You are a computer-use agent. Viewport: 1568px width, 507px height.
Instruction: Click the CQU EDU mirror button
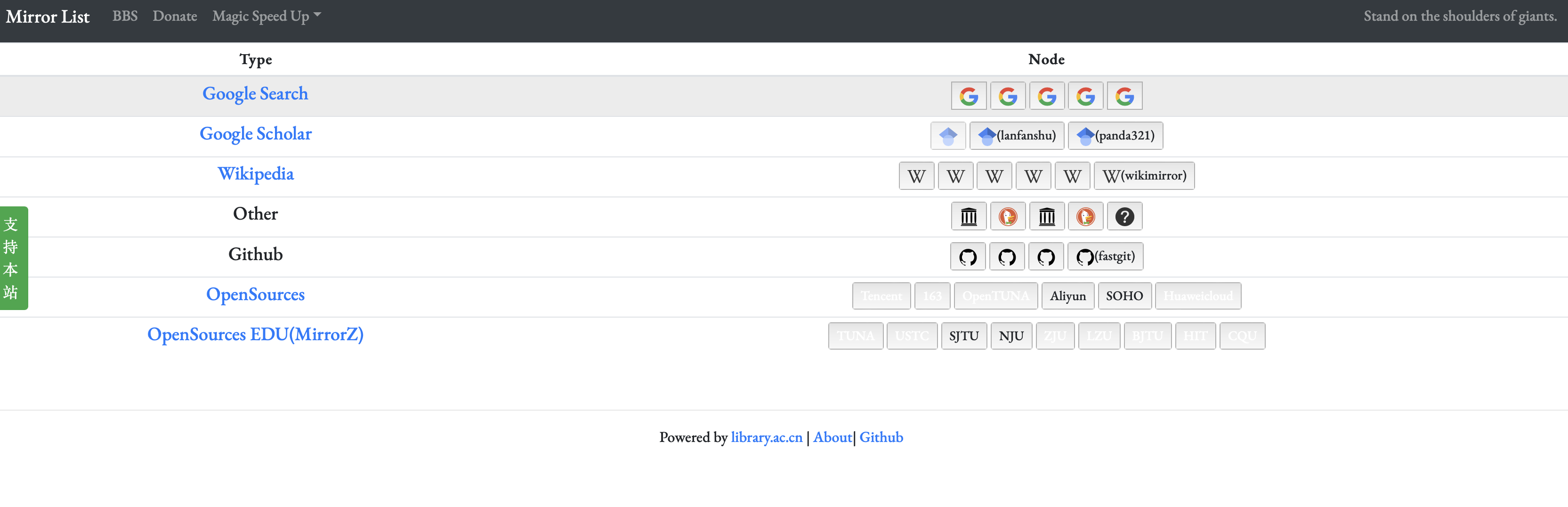click(1242, 336)
